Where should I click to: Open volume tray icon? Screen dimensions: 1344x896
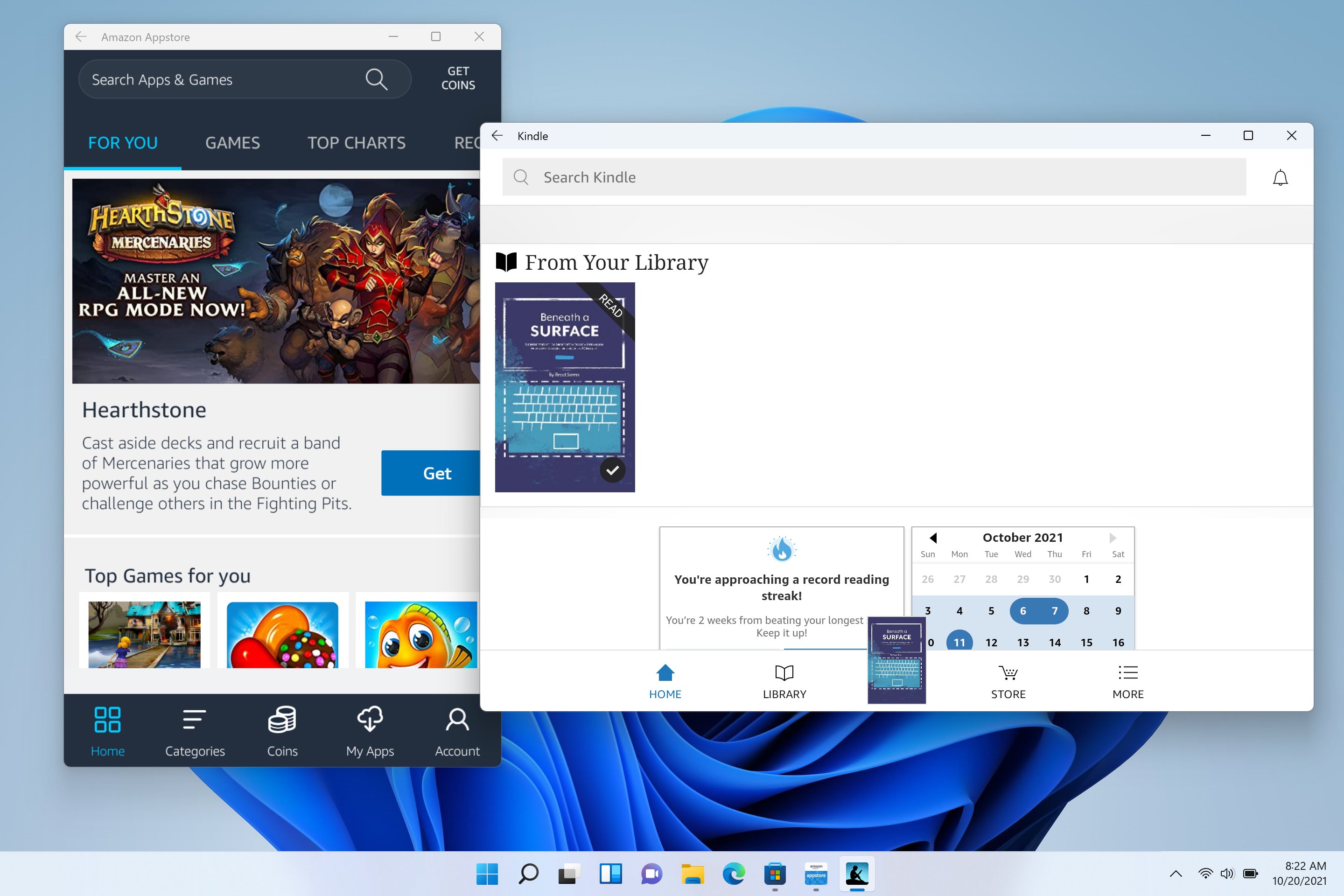click(x=1227, y=873)
